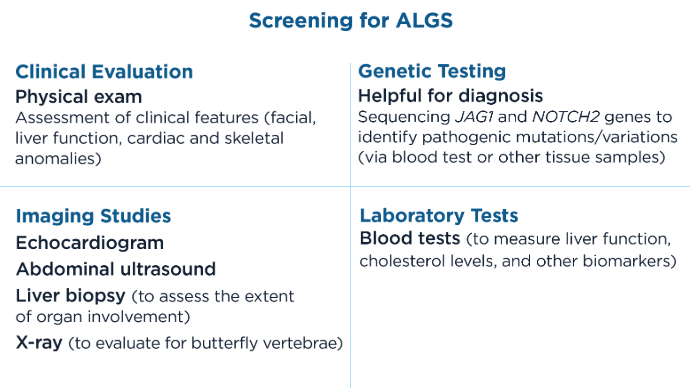Select the Imaging Studies heading
This screenshot has height=388, width=690.
(93, 216)
